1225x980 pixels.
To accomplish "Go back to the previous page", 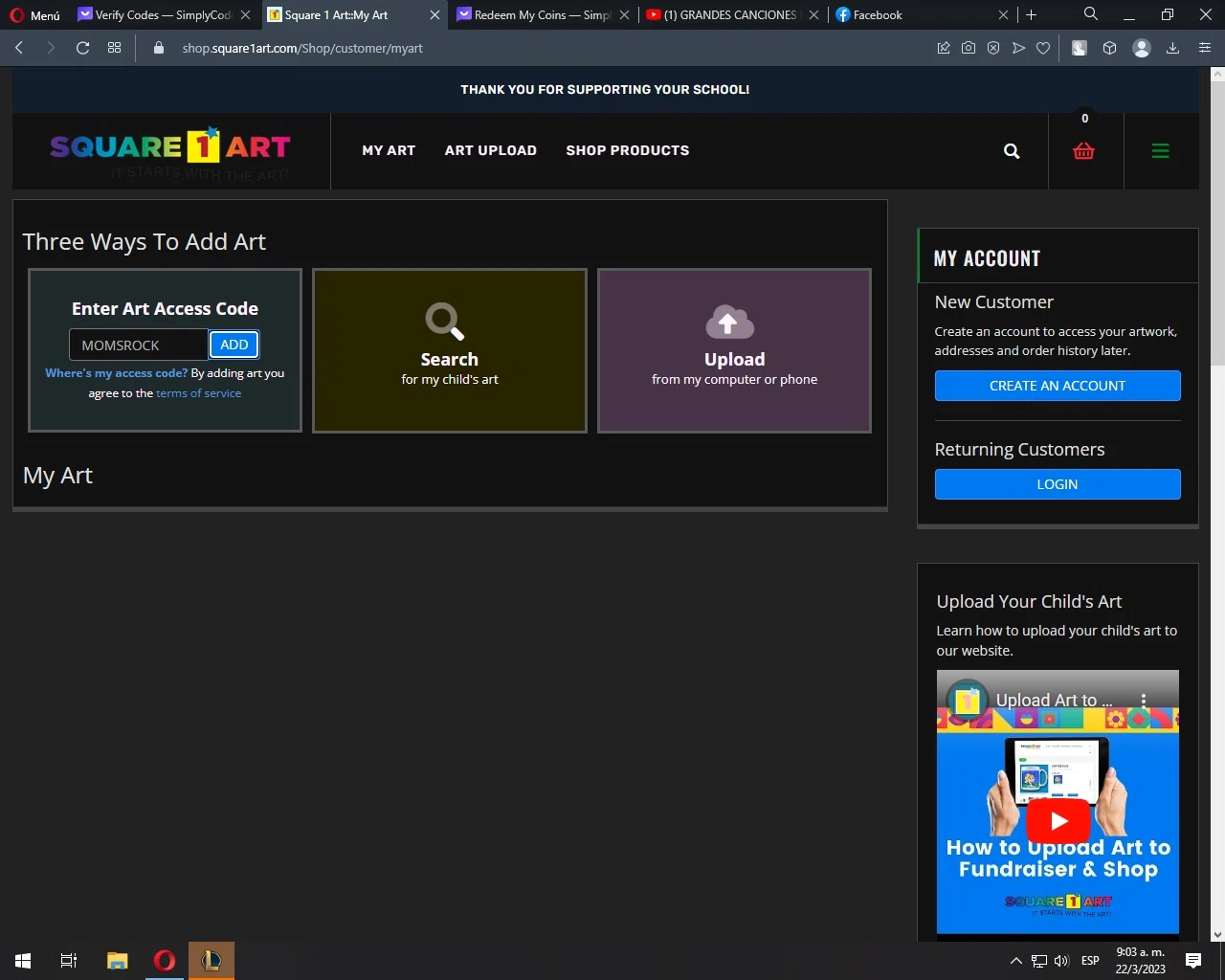I will point(19,48).
